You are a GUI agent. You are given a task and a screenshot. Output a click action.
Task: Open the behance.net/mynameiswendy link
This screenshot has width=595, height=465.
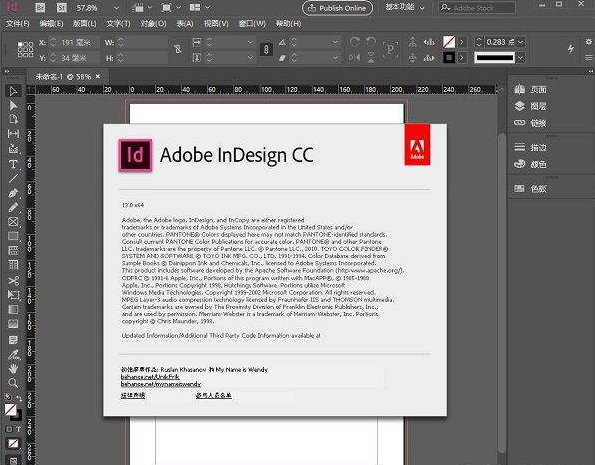point(161,384)
